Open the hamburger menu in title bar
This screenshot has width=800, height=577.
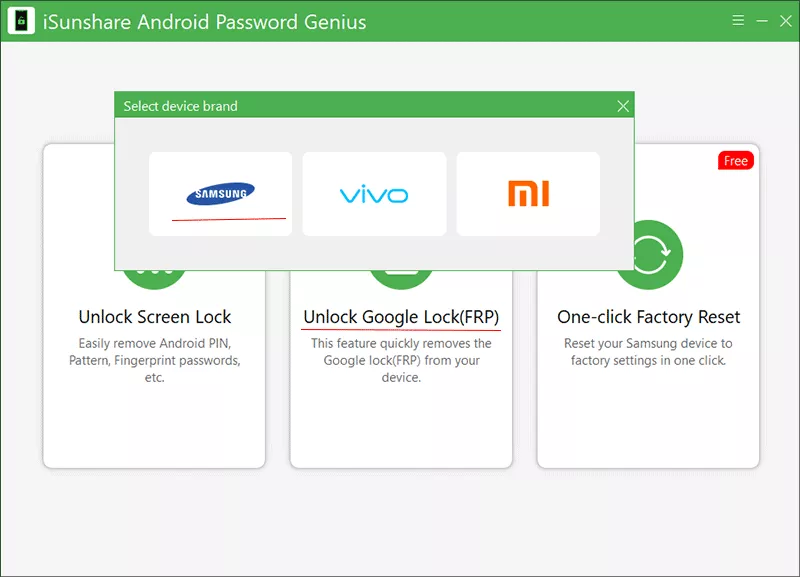click(738, 20)
